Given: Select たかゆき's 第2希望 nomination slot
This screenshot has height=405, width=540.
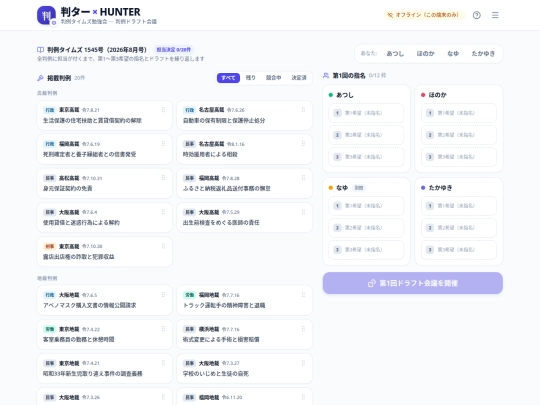Looking at the screenshot, I should tap(459, 228).
